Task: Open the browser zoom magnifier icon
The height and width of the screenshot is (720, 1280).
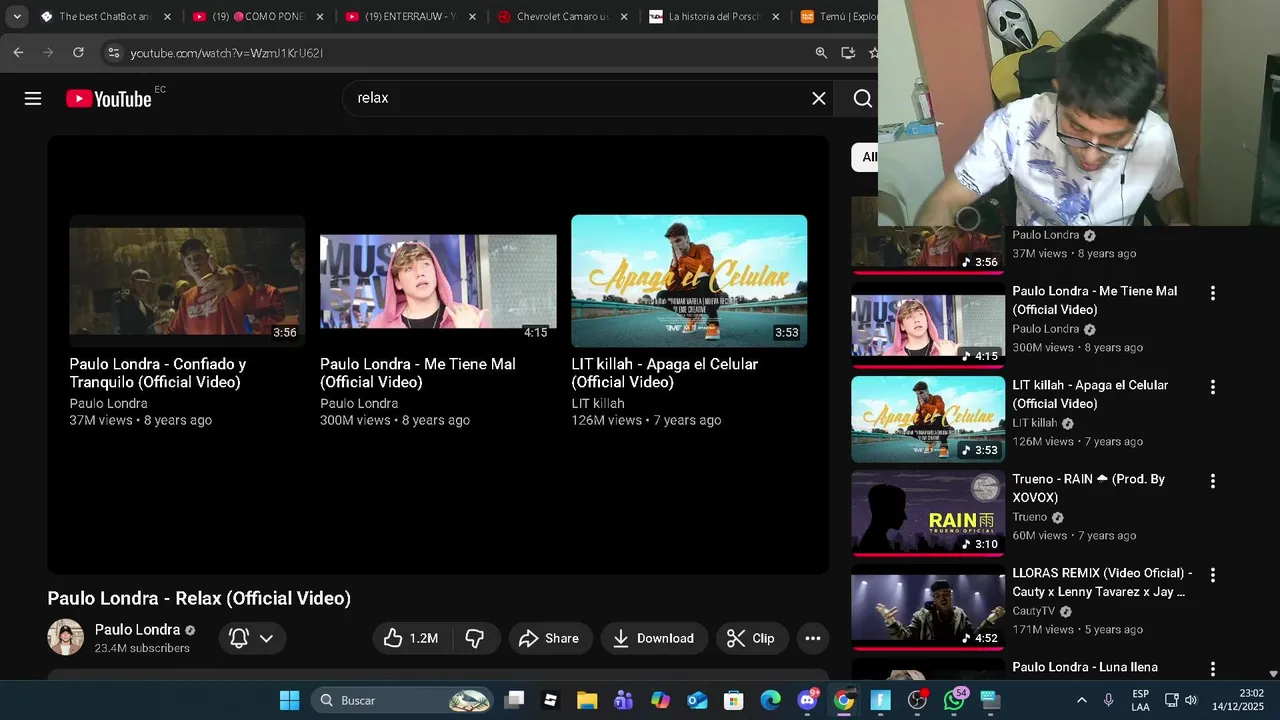Action: pyautogui.click(x=821, y=53)
